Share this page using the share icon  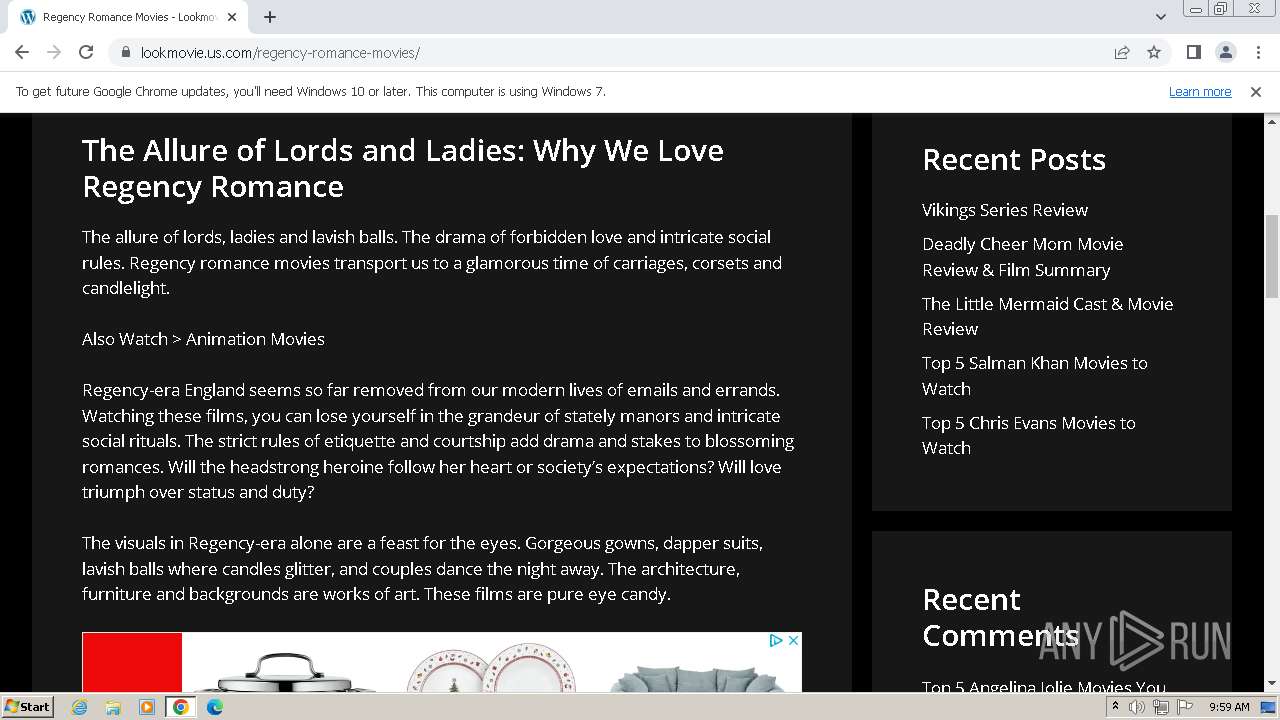coord(1122,52)
